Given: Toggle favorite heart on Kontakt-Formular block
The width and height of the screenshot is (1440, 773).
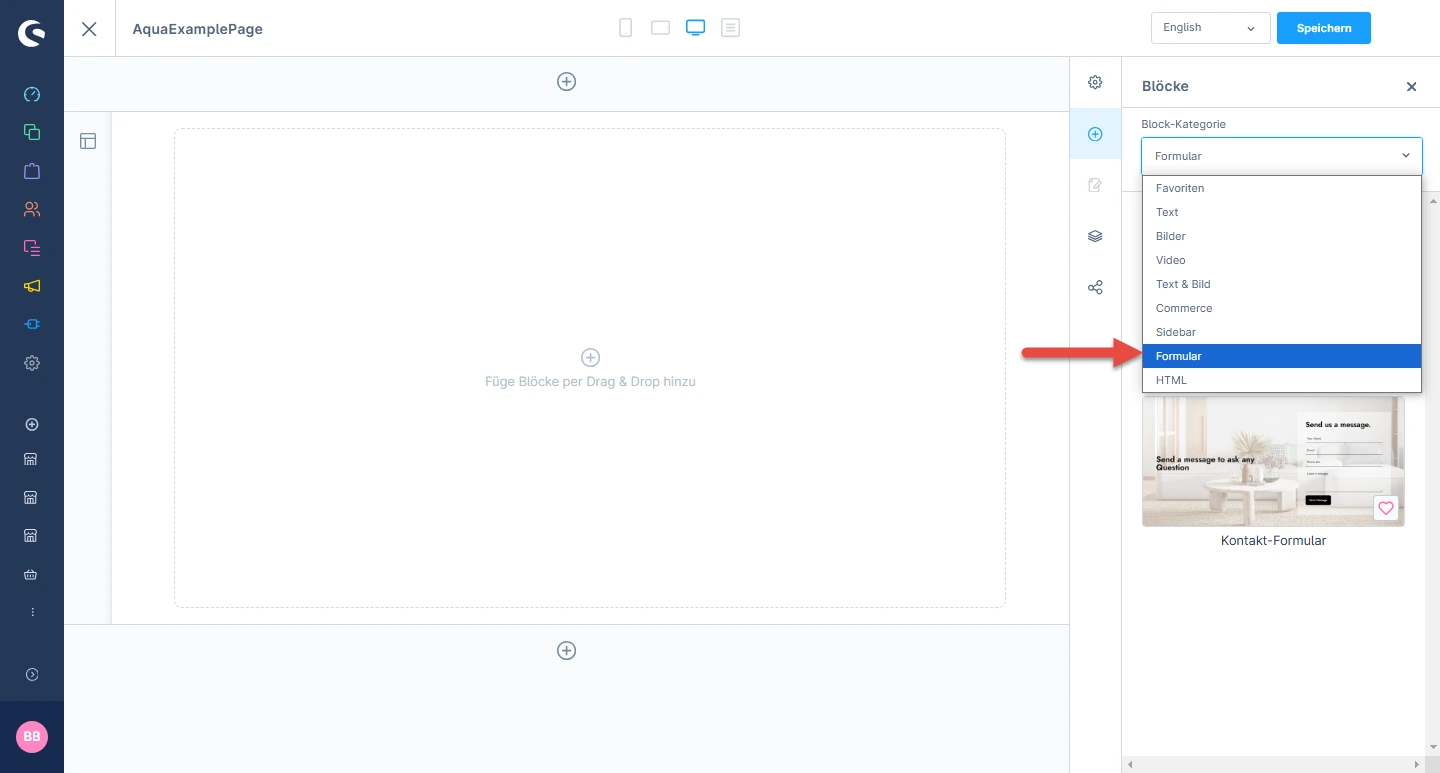Looking at the screenshot, I should (x=1385, y=509).
